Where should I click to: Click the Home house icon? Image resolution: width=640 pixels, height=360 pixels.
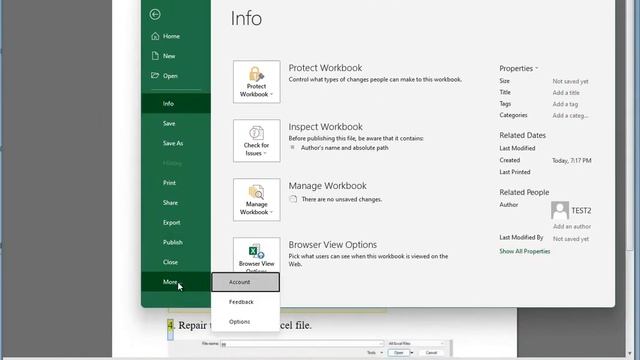point(155,36)
